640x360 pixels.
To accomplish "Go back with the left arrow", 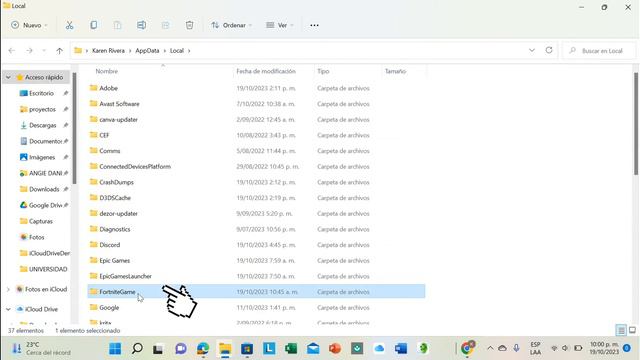I will (12, 51).
